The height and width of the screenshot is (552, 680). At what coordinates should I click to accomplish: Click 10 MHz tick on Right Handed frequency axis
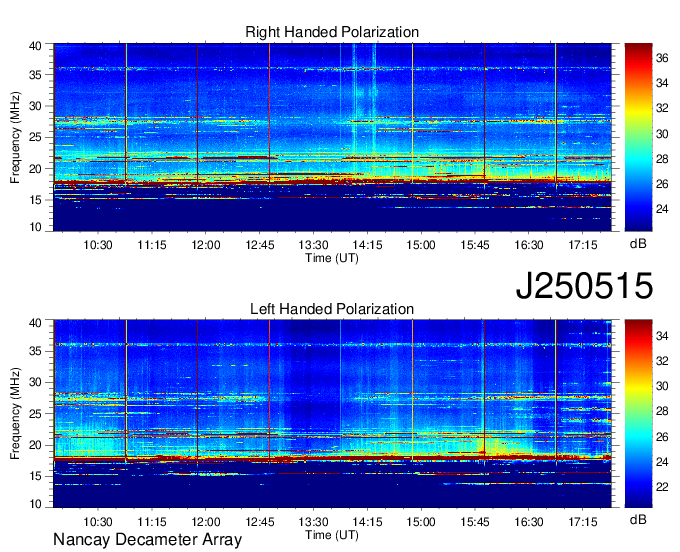[x=35, y=227]
